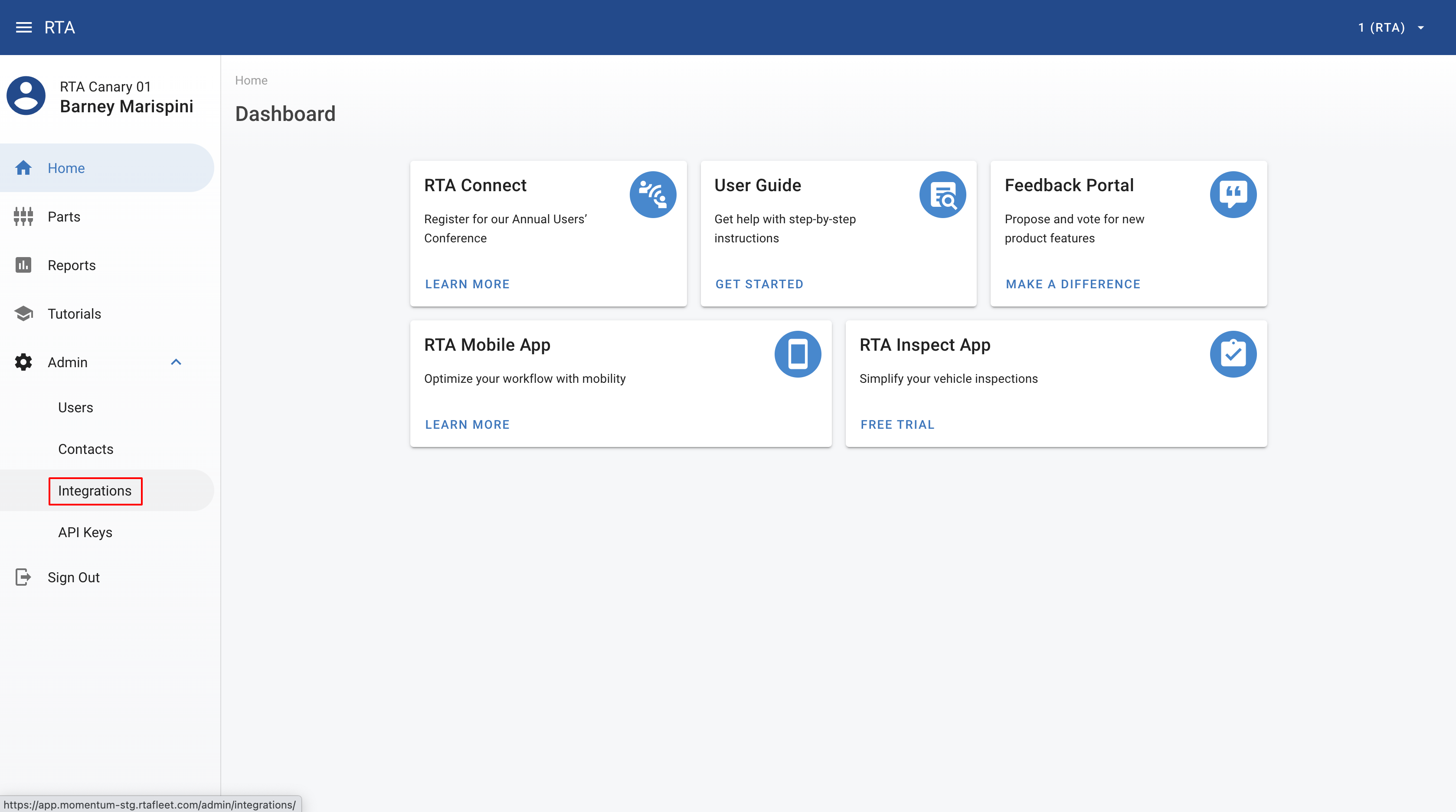The image size is (1456, 812).
Task: Click the RTA Connect satellite icon
Action: [x=652, y=194]
